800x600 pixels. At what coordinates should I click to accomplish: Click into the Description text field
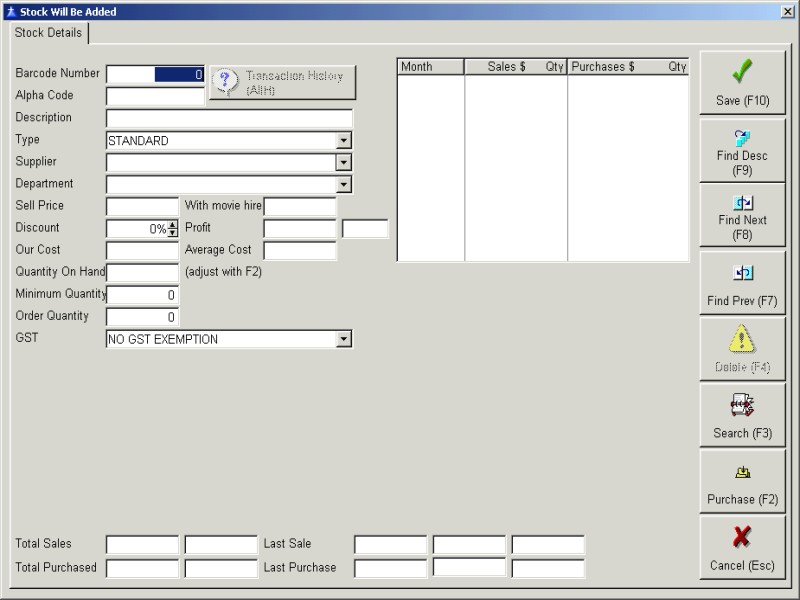pos(229,118)
